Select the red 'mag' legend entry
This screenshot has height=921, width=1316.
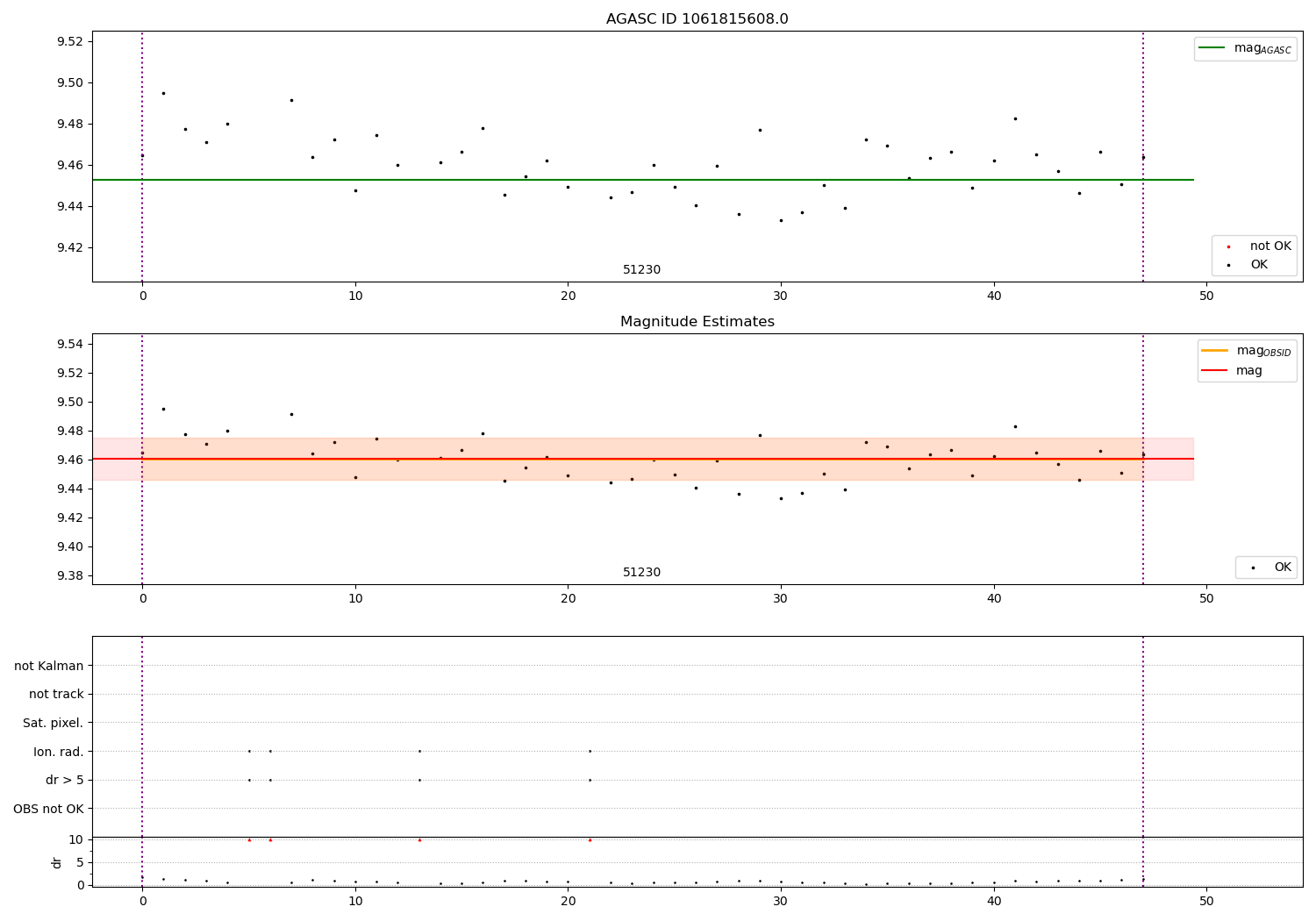(x=1233, y=371)
